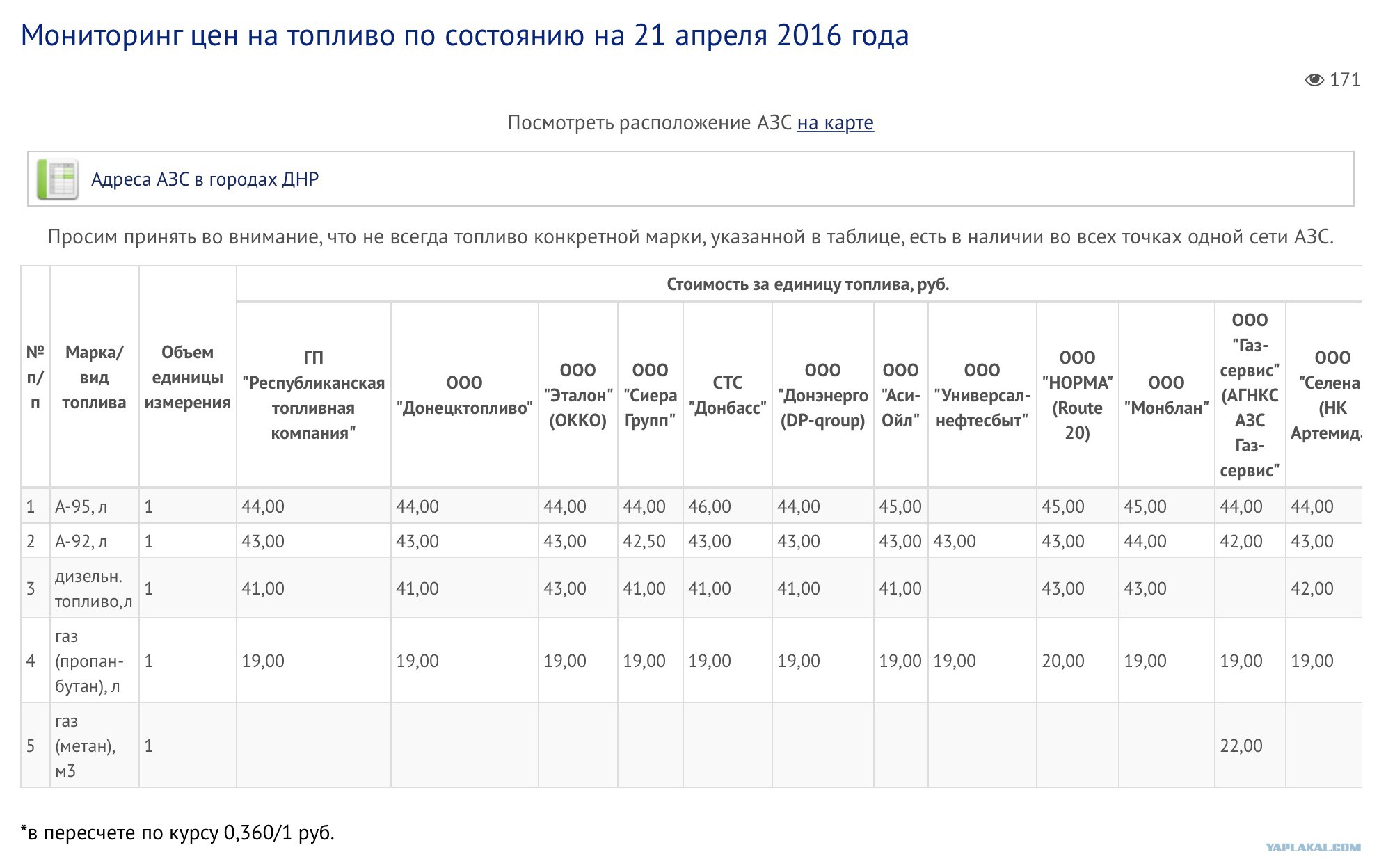Click the 'Посмотреть расположение АЗС' text
This screenshot has width=1379, height=868.
649,123
